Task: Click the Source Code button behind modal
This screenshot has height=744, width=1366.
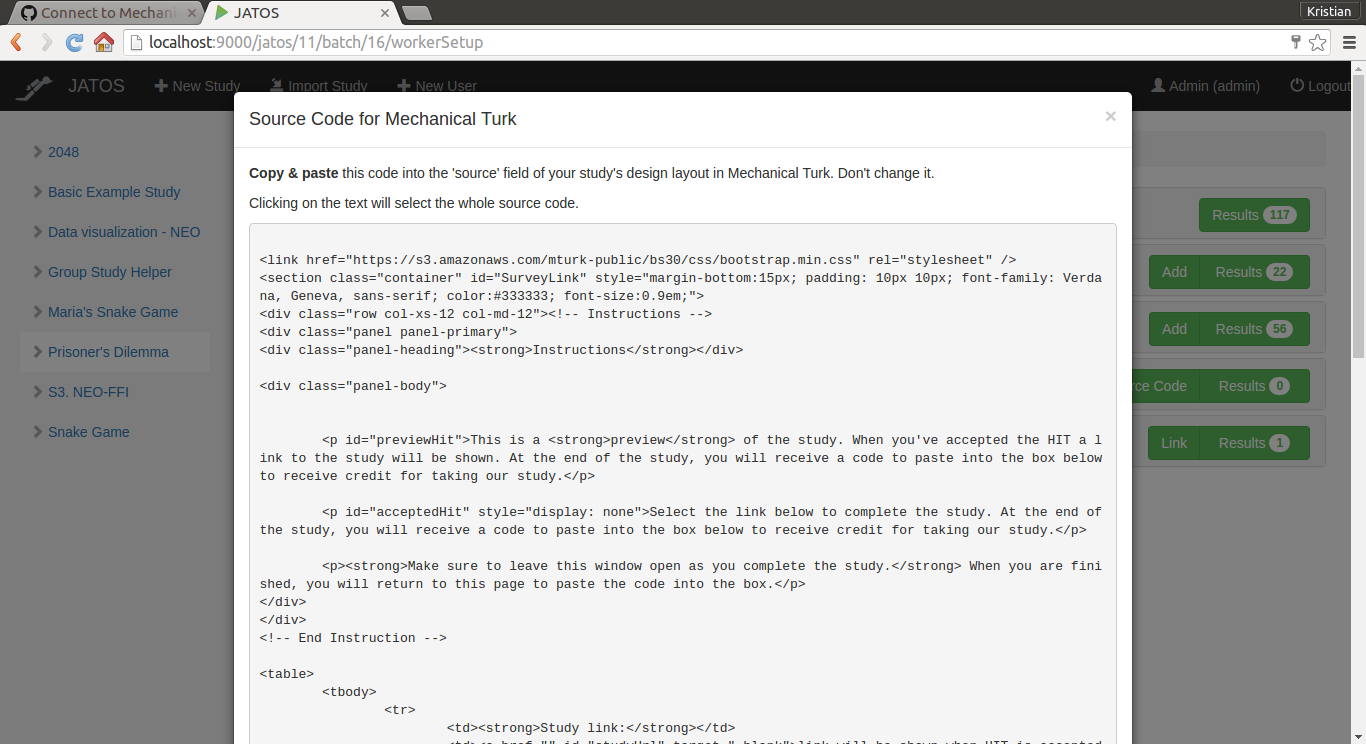Action: [1165, 386]
